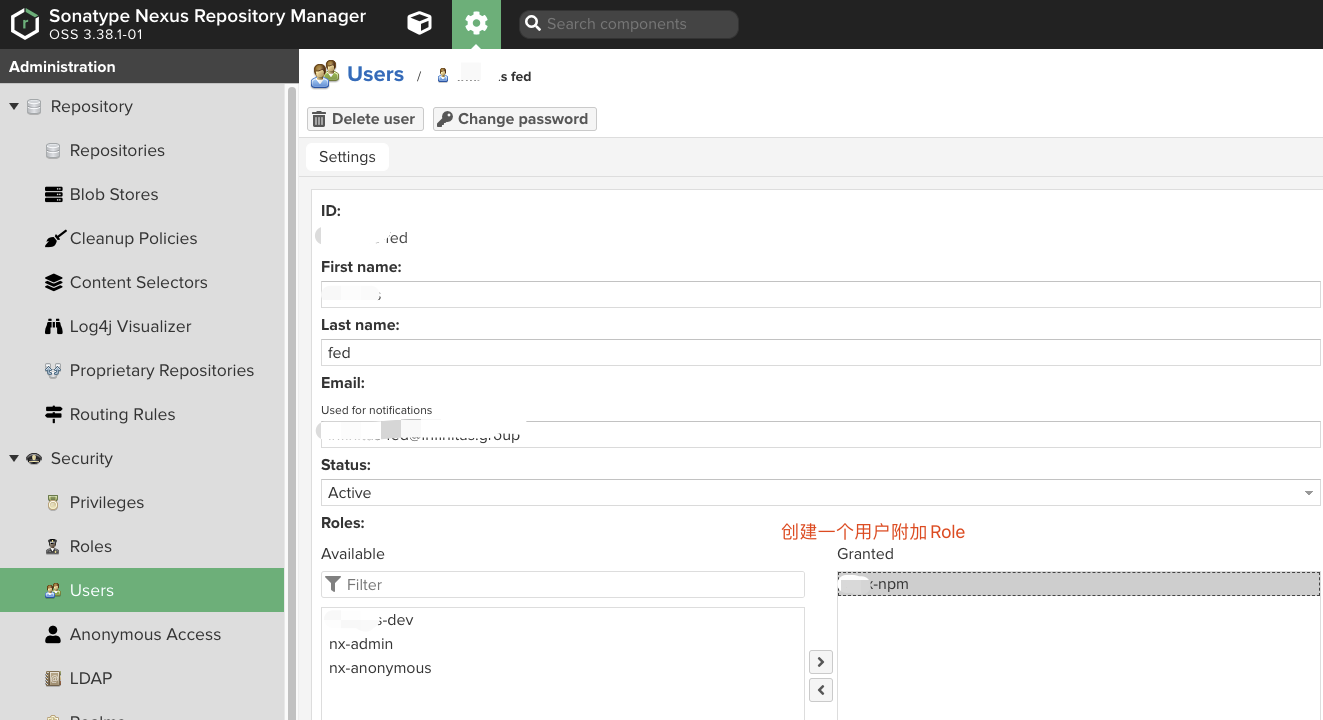The width and height of the screenshot is (1323, 720).
Task: Click the breadcrumb user icon
Action: [x=443, y=76]
